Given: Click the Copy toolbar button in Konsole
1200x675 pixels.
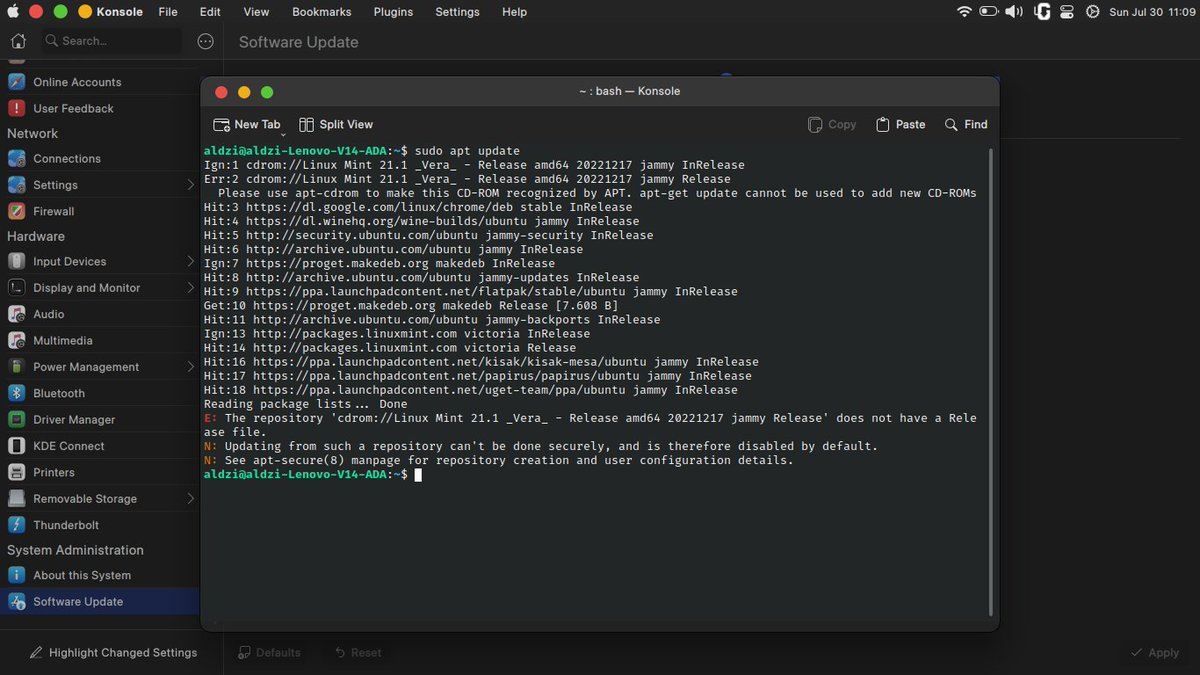Looking at the screenshot, I should (x=832, y=124).
